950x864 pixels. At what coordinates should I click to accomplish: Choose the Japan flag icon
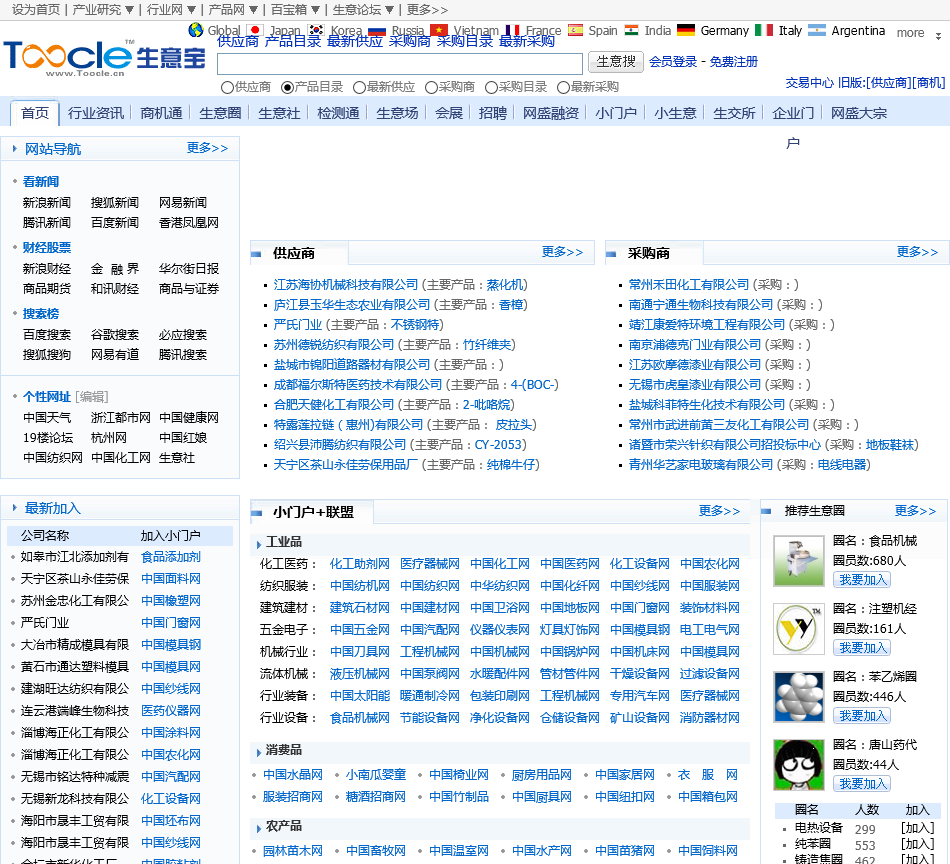coord(255,30)
